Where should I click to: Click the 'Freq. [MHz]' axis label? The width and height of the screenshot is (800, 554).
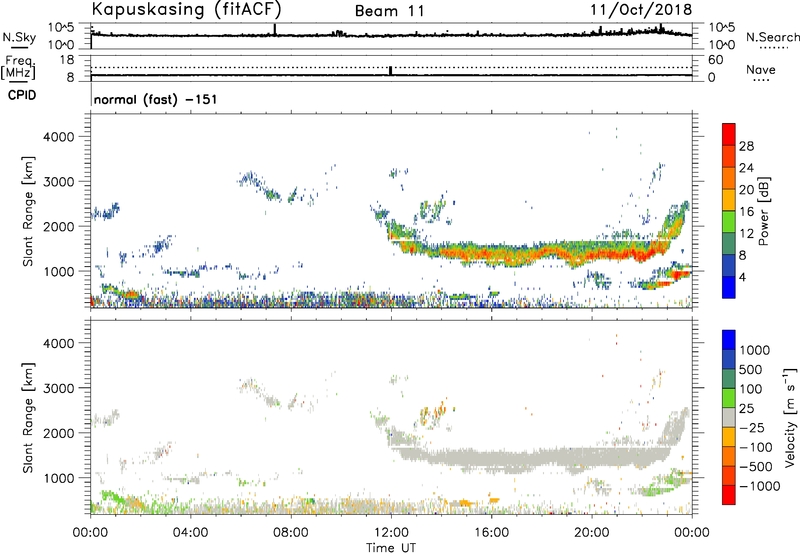(18, 68)
